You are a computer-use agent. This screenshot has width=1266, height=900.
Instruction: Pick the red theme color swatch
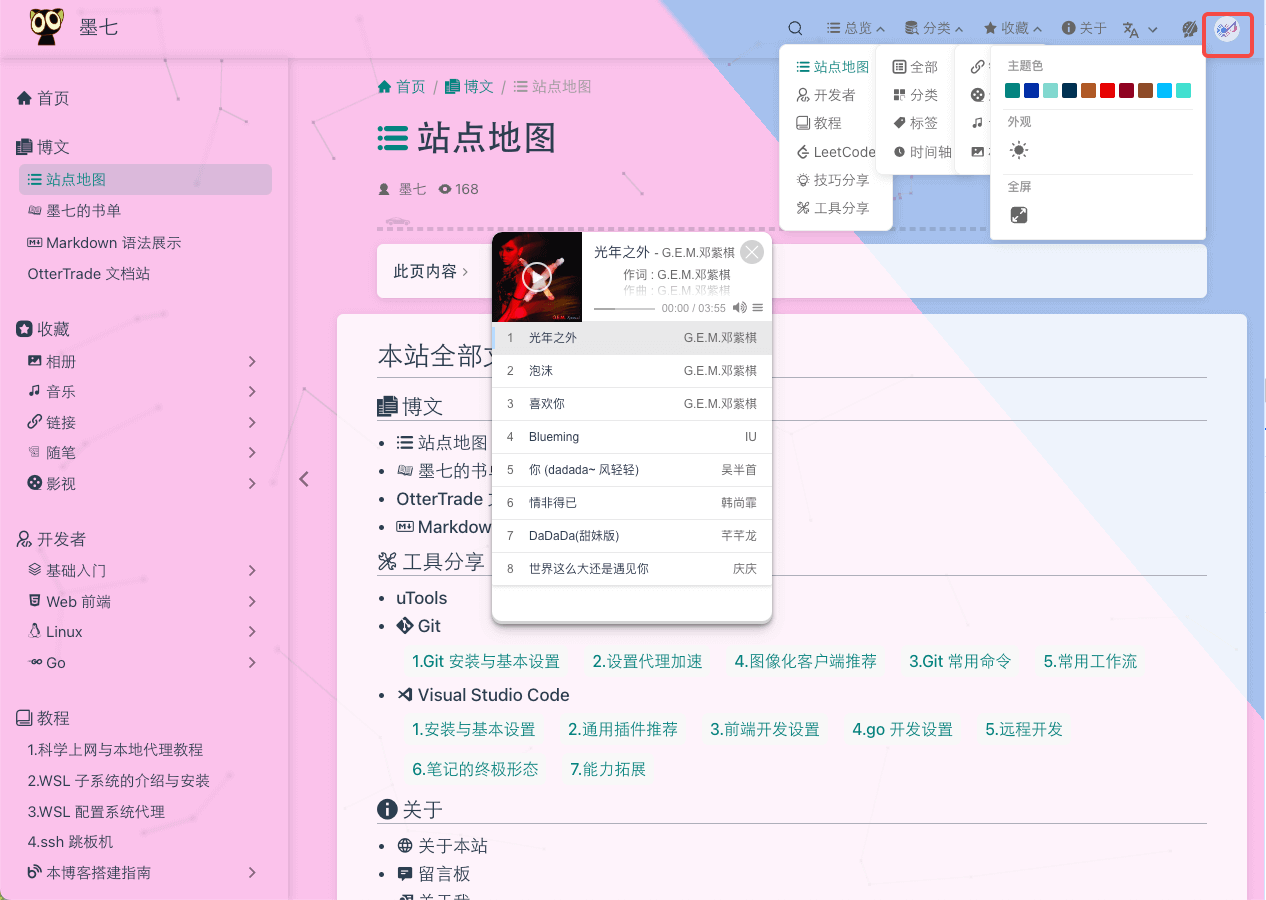click(x=1107, y=90)
